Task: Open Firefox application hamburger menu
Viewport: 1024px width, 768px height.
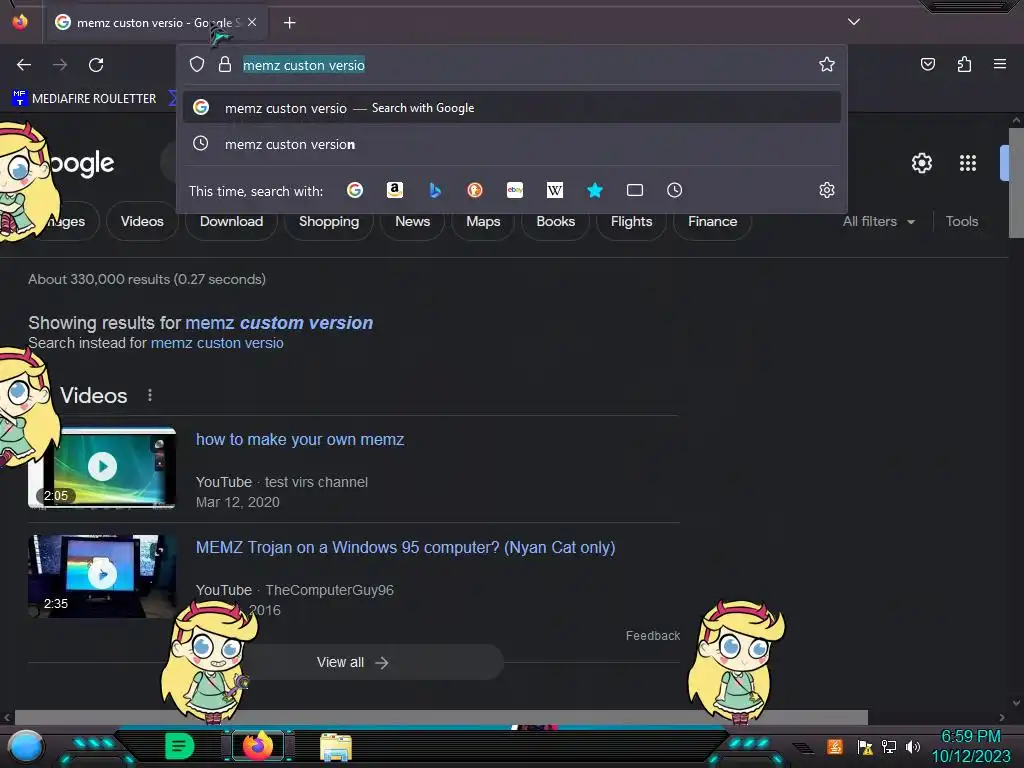Action: pos(1000,64)
